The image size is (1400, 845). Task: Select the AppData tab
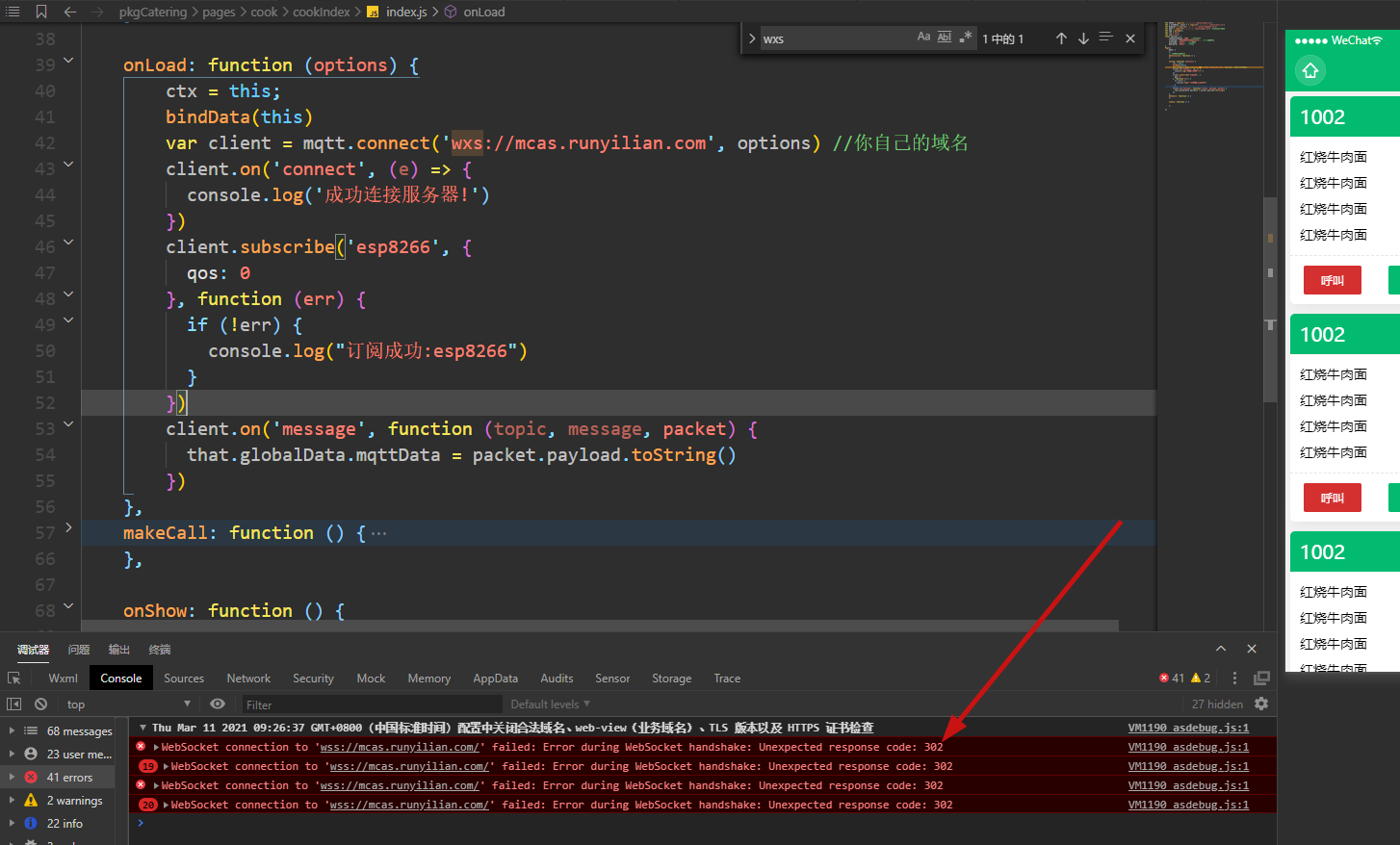pyautogui.click(x=495, y=679)
